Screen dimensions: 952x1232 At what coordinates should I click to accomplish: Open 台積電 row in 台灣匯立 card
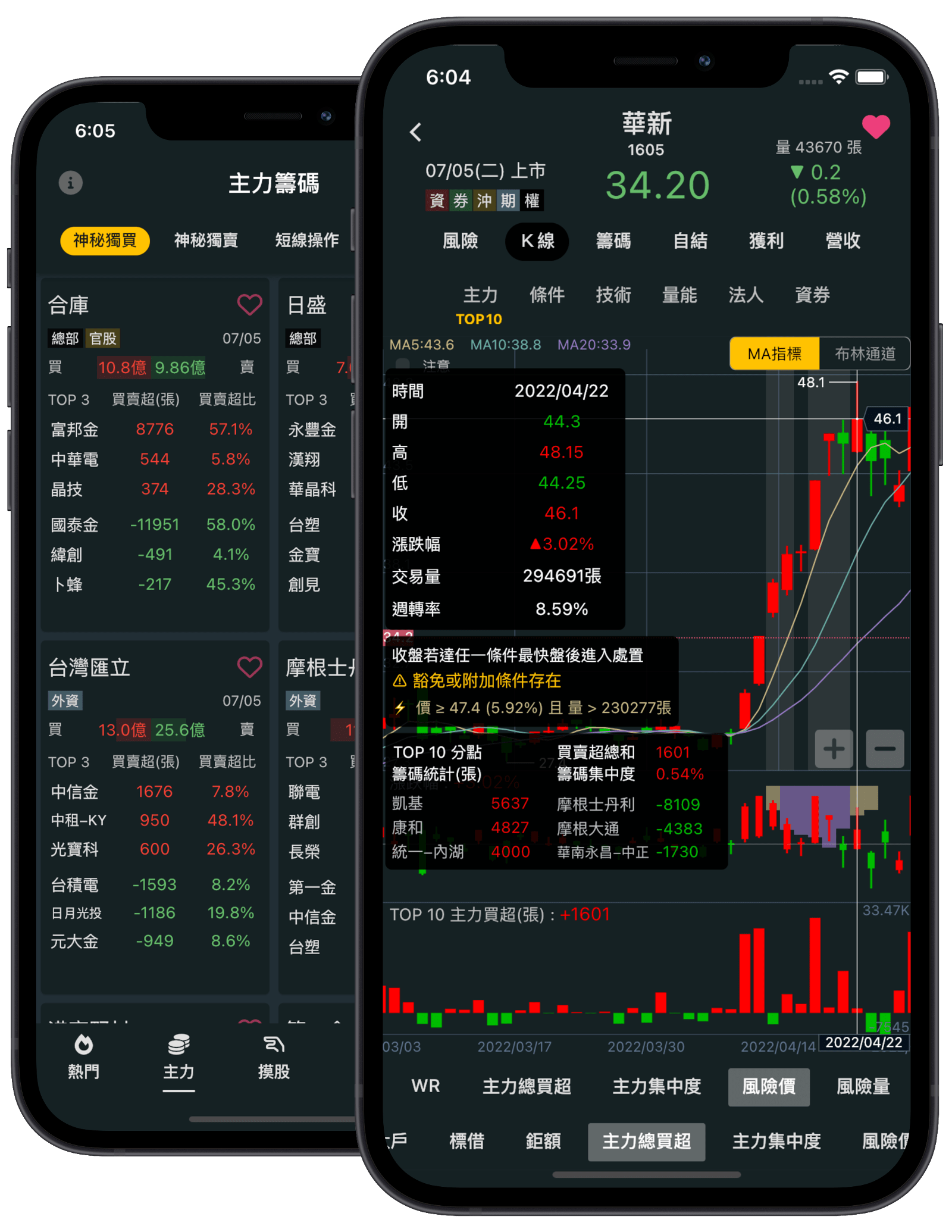pyautogui.click(x=154, y=884)
